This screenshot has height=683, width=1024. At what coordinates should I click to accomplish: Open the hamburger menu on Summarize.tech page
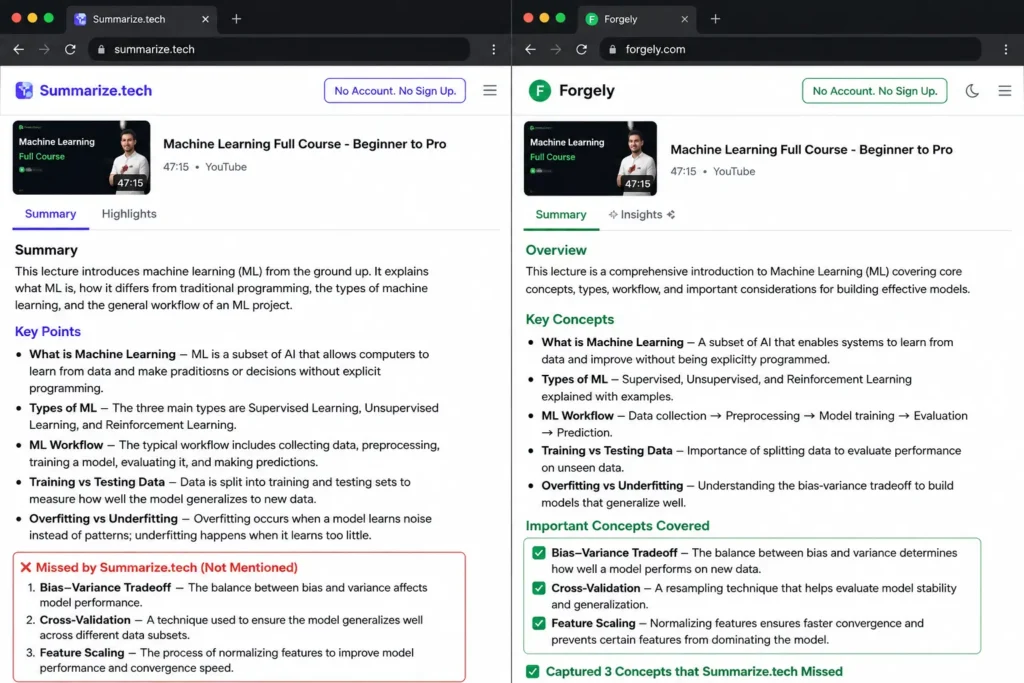point(490,90)
